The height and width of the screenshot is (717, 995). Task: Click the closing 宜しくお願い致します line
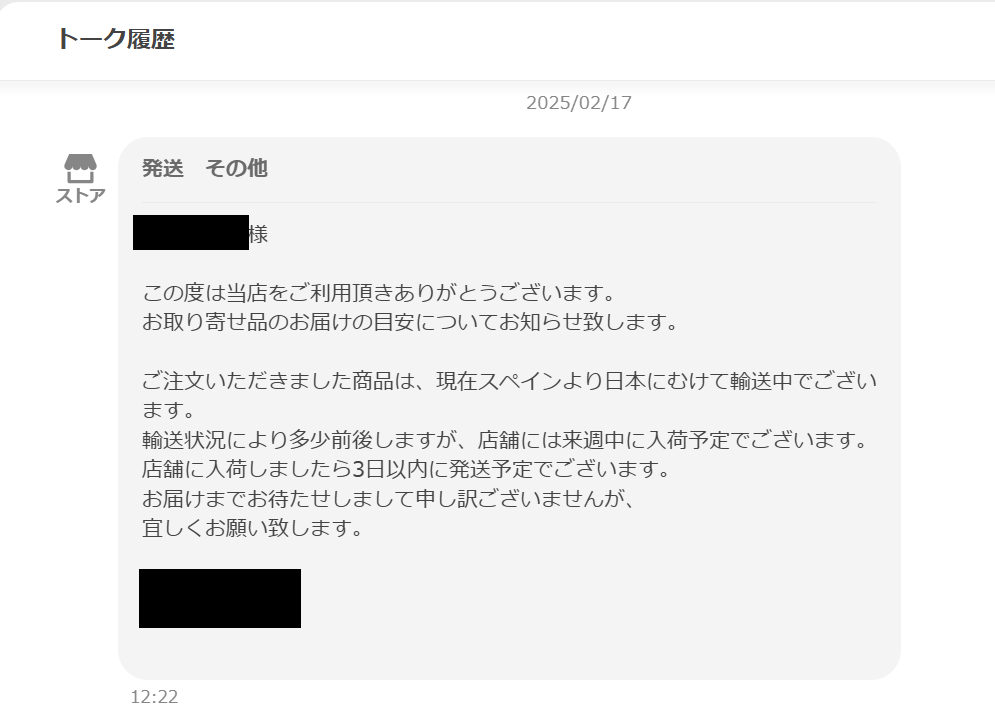(253, 527)
